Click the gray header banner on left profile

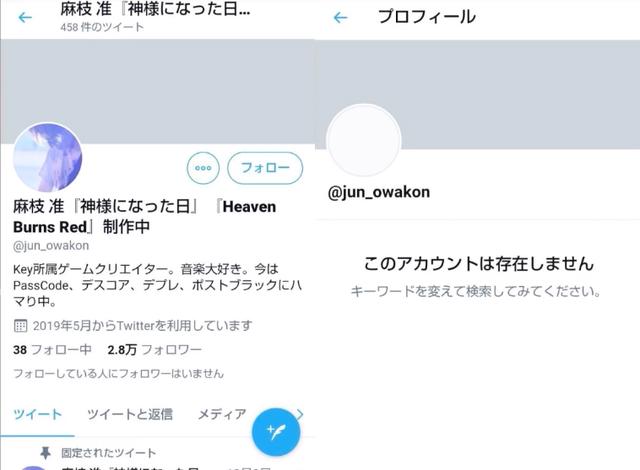pyautogui.click(x=158, y=91)
